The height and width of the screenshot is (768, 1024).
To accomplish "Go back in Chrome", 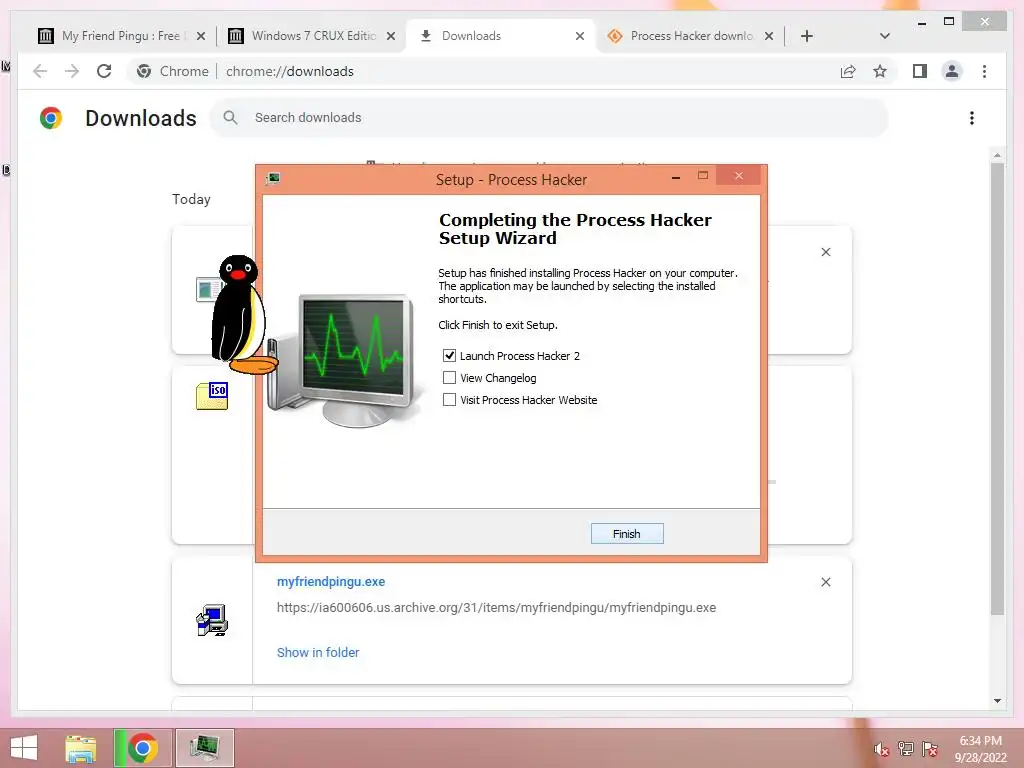I will [x=40, y=71].
